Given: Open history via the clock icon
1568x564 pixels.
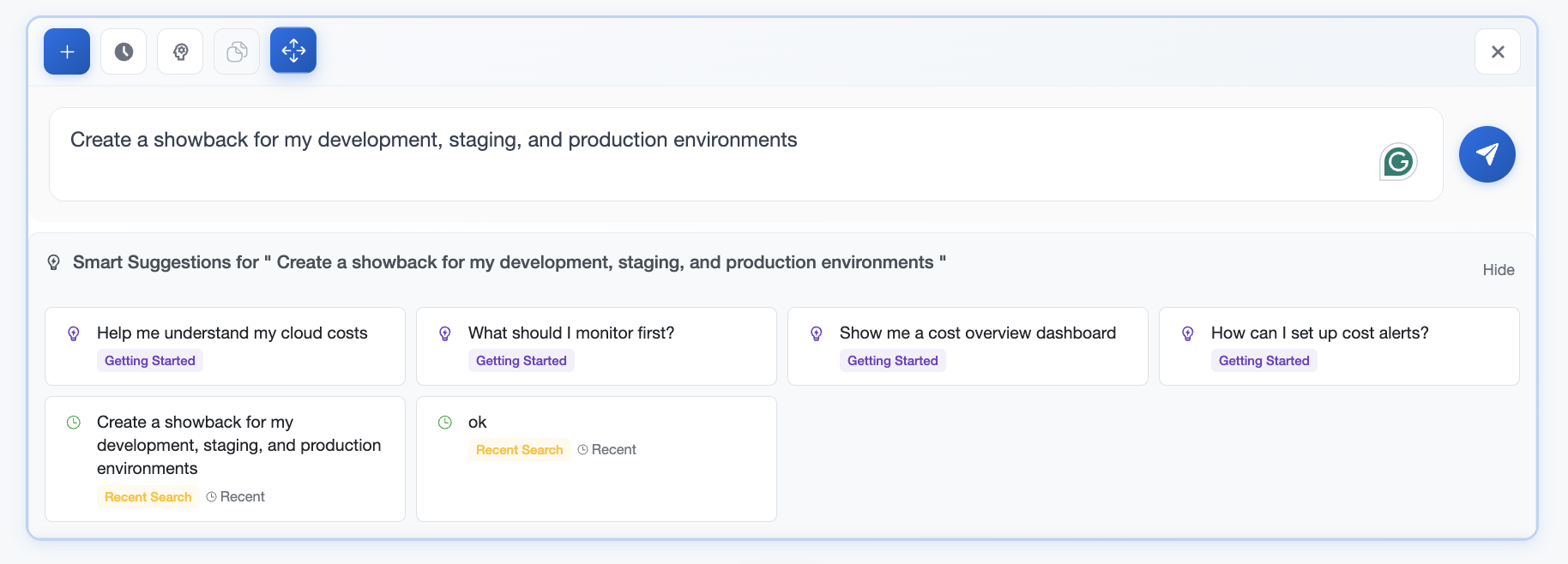Looking at the screenshot, I should pos(124,51).
